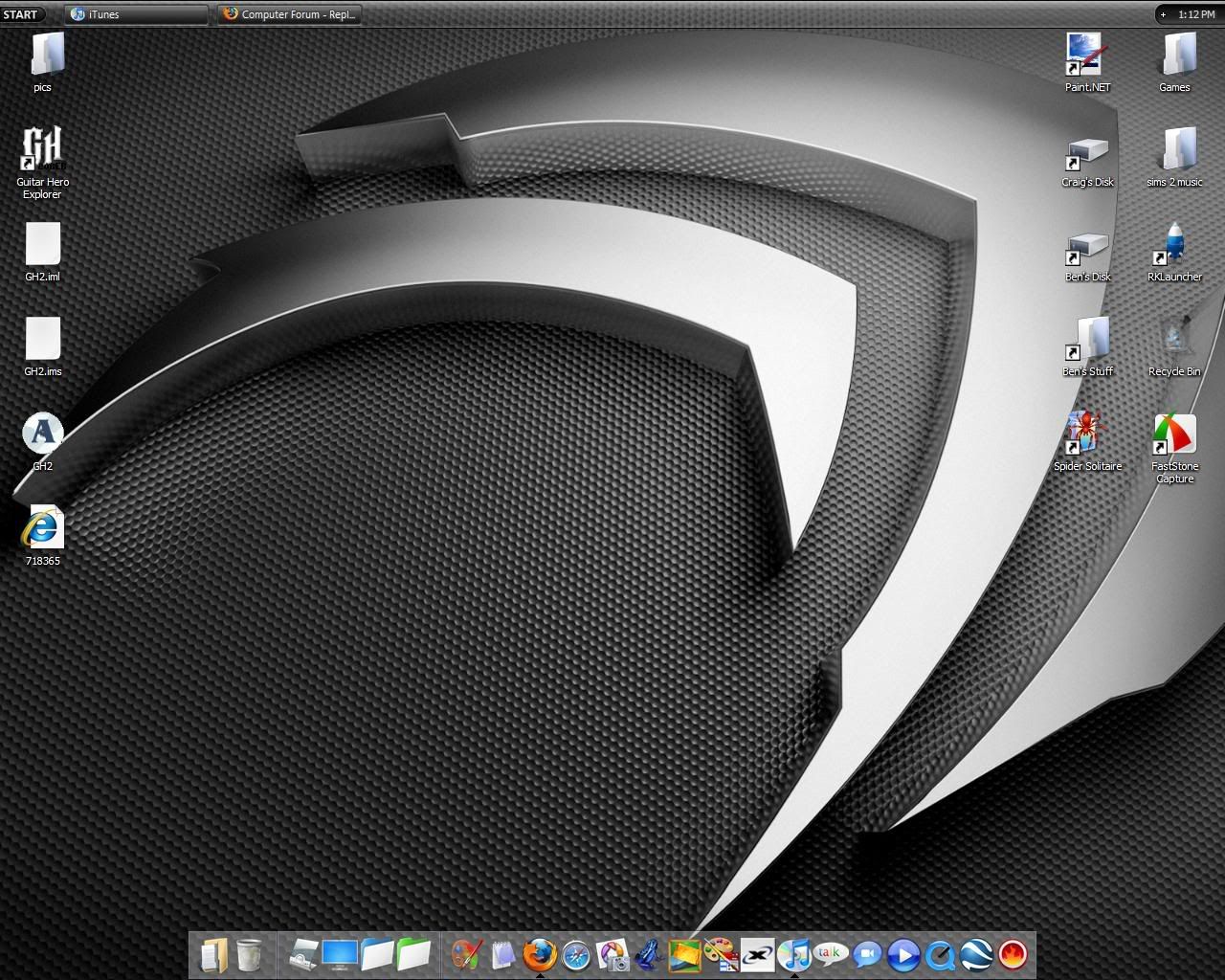The width and height of the screenshot is (1225, 980).
Task: Open the blue folder in dock
Action: click(377, 954)
